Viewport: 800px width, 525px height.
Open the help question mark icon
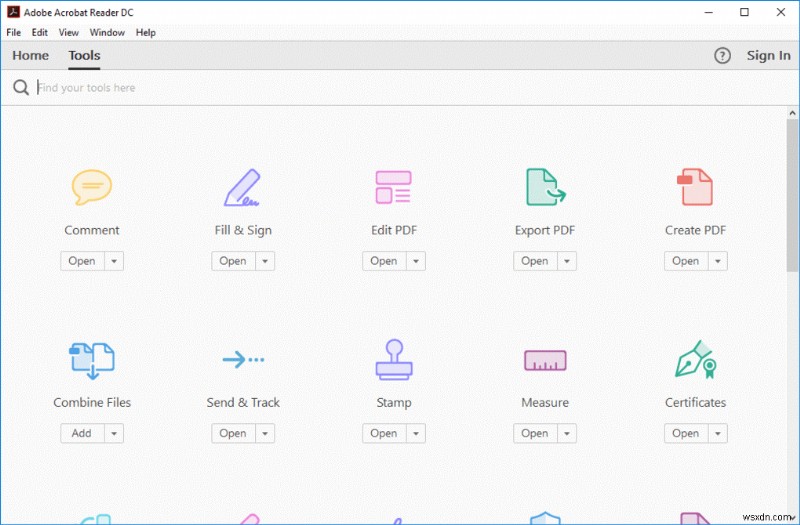click(723, 56)
